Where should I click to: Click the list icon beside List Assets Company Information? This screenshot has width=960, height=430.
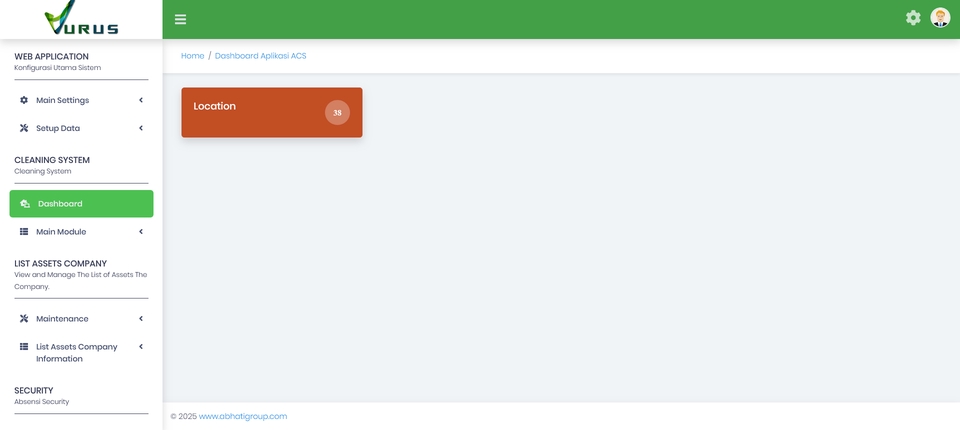(24, 347)
